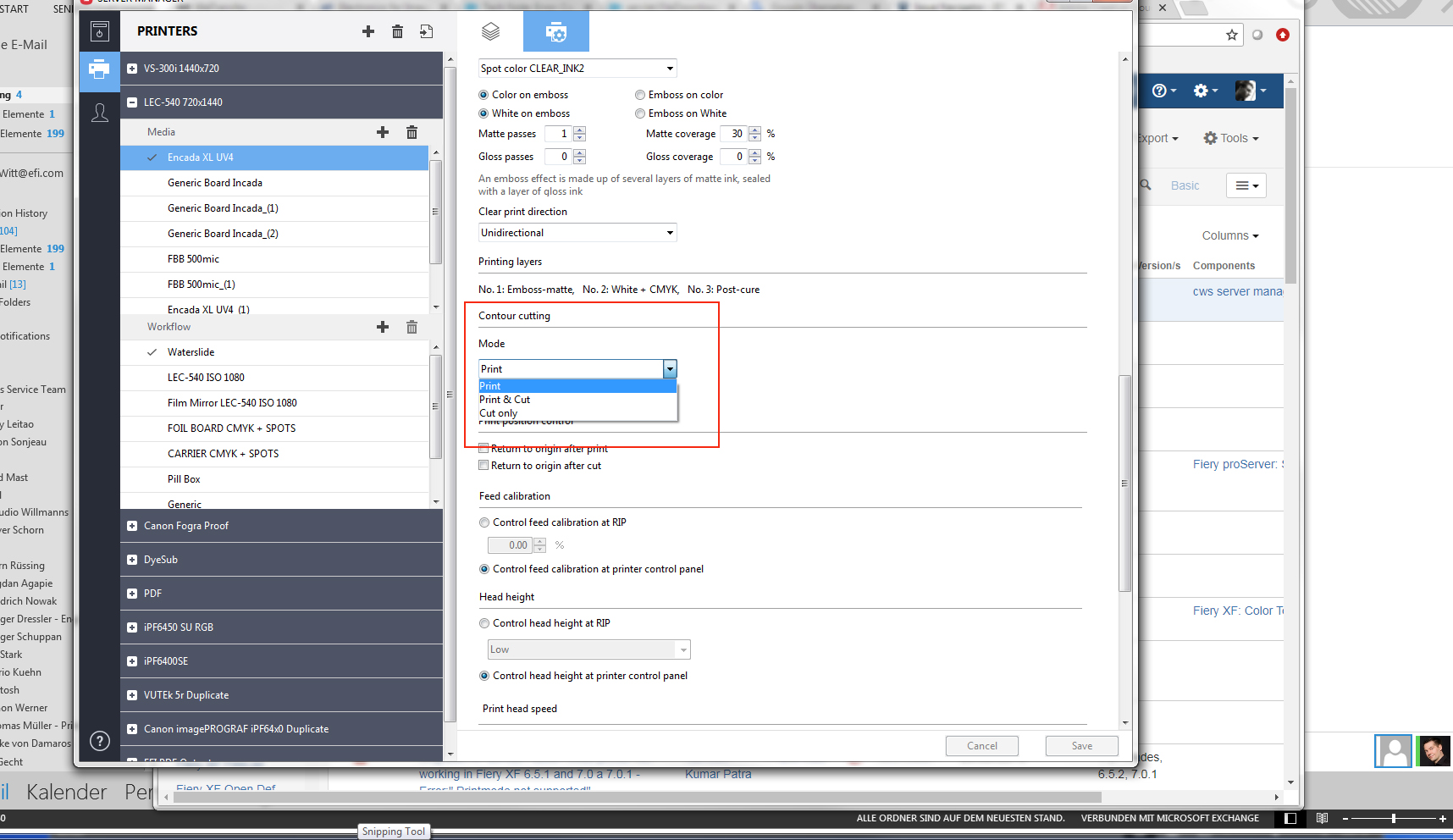The width and height of the screenshot is (1453, 840).
Task: Open the user accounts sidebar icon
Action: [100, 113]
